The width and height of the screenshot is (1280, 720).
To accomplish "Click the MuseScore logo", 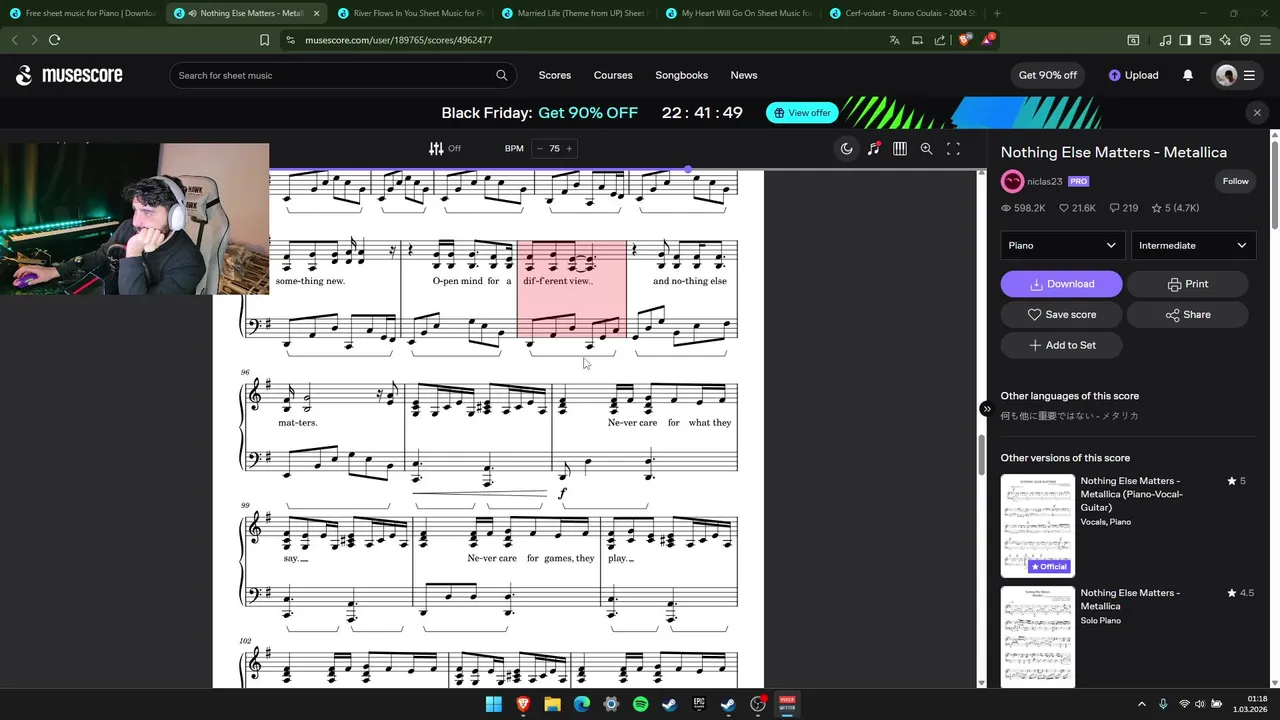I will click(x=69, y=75).
